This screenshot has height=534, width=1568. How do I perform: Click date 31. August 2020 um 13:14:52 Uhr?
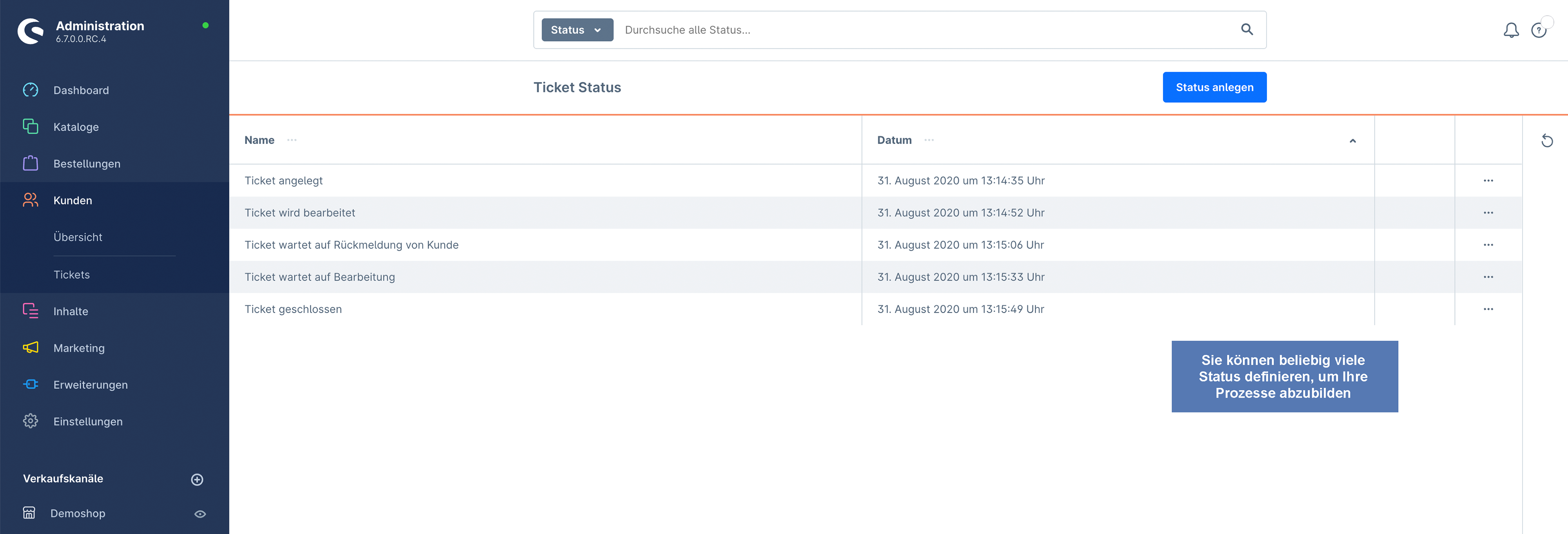tap(960, 213)
